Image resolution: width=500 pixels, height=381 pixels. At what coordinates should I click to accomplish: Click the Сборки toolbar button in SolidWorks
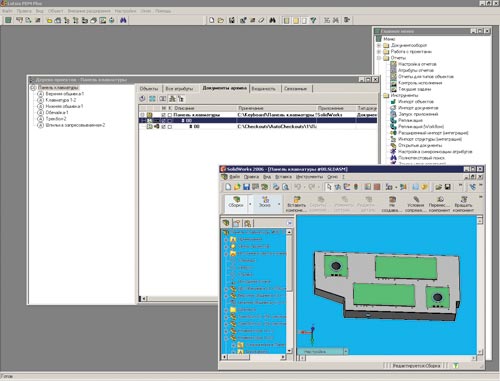coord(236,204)
